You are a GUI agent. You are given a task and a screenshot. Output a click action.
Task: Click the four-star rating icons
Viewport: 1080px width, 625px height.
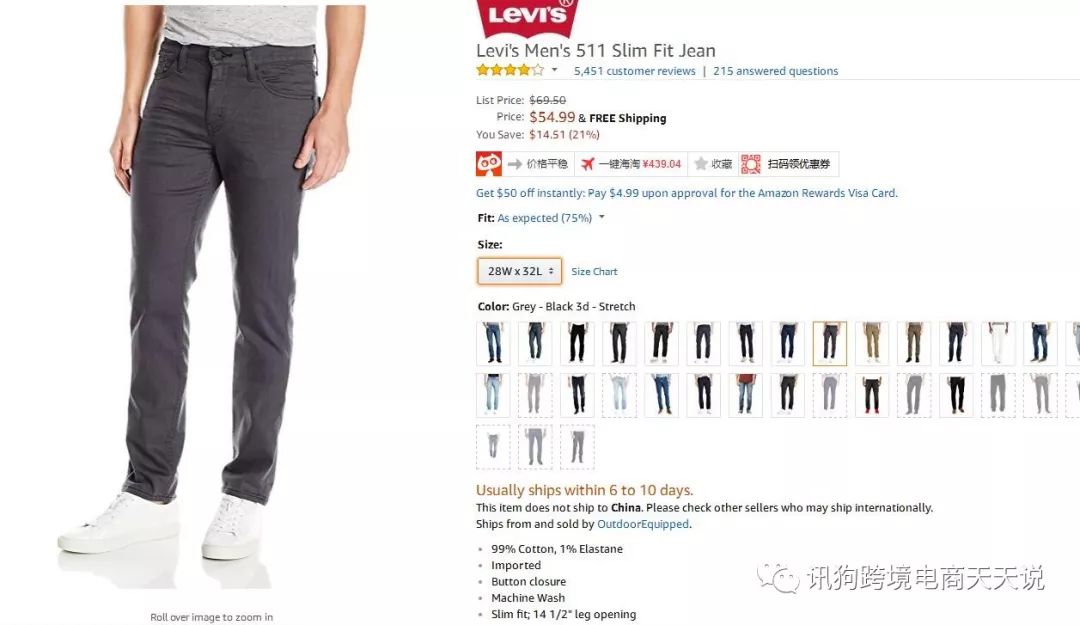[510, 70]
